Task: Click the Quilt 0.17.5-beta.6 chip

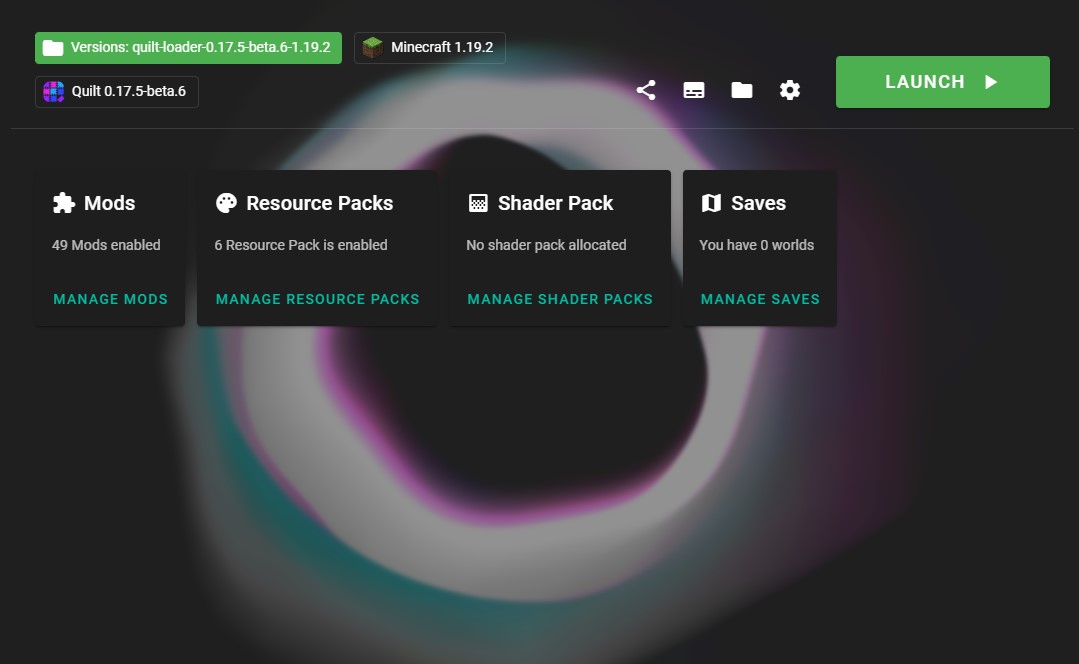Action: [x=116, y=91]
